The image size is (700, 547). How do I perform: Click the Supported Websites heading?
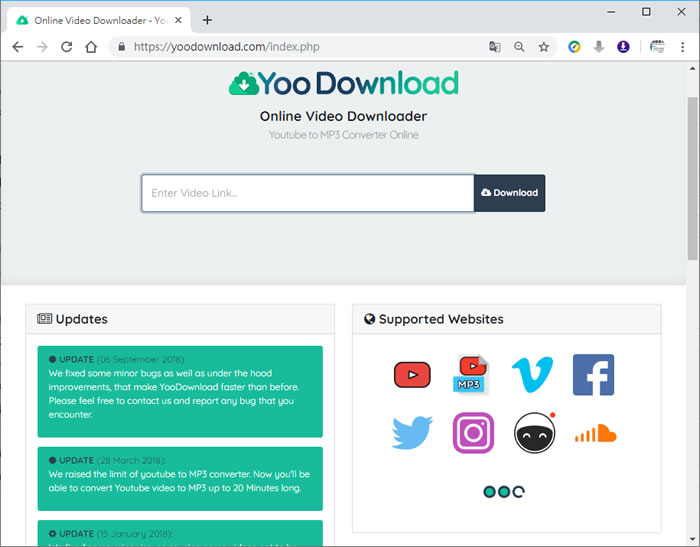tap(441, 319)
